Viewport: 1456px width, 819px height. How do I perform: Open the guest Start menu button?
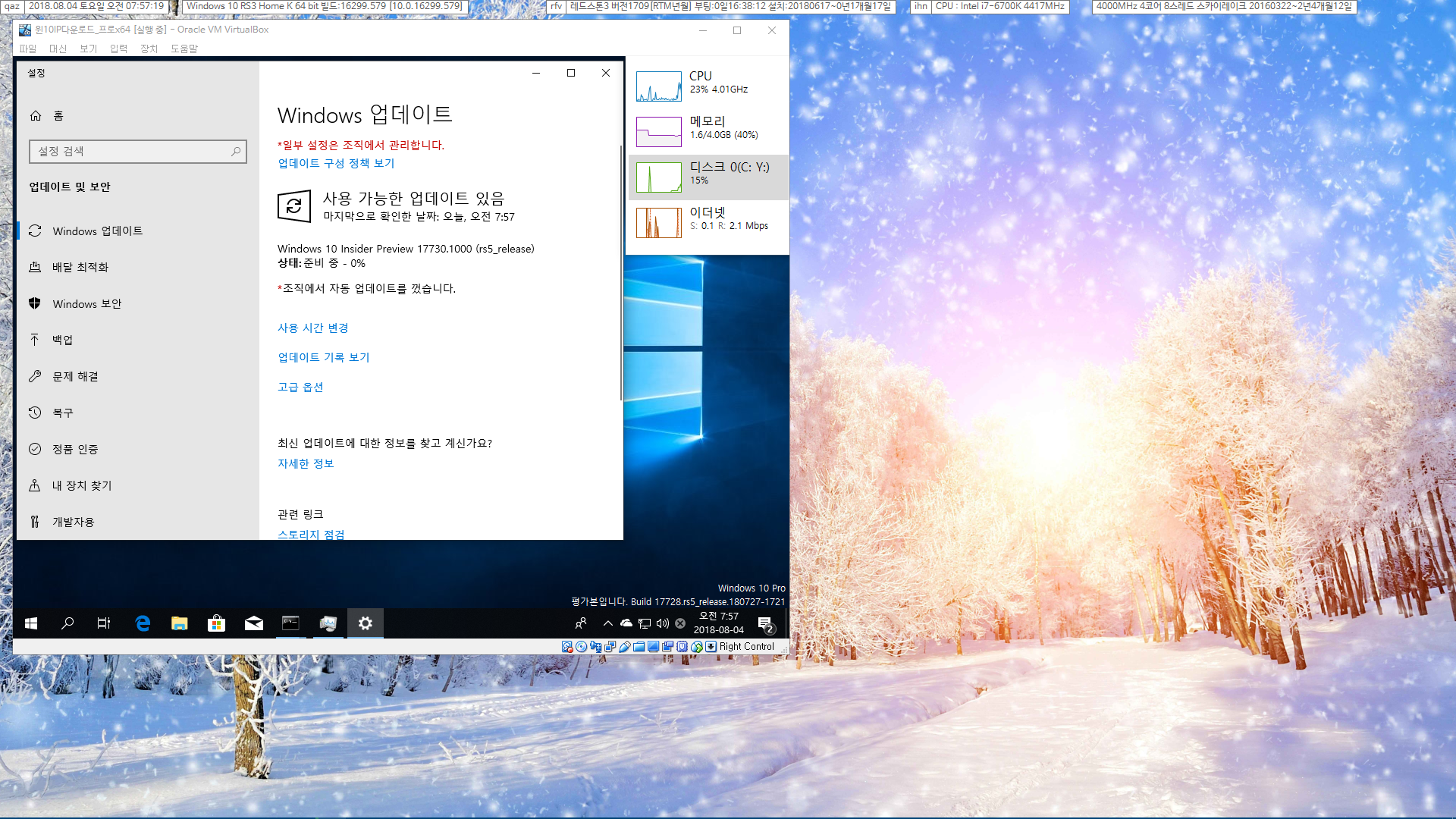[x=31, y=623]
